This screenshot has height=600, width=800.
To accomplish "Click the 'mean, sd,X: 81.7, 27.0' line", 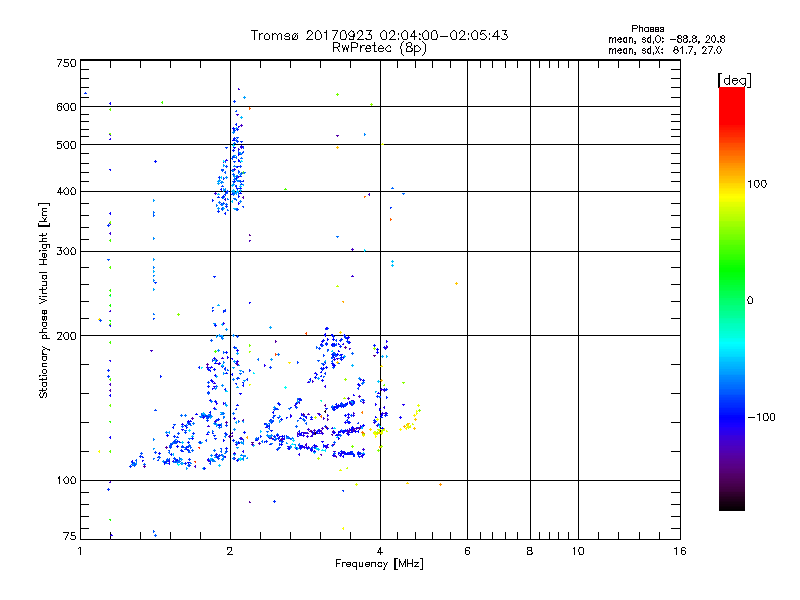I will tap(665, 50).
